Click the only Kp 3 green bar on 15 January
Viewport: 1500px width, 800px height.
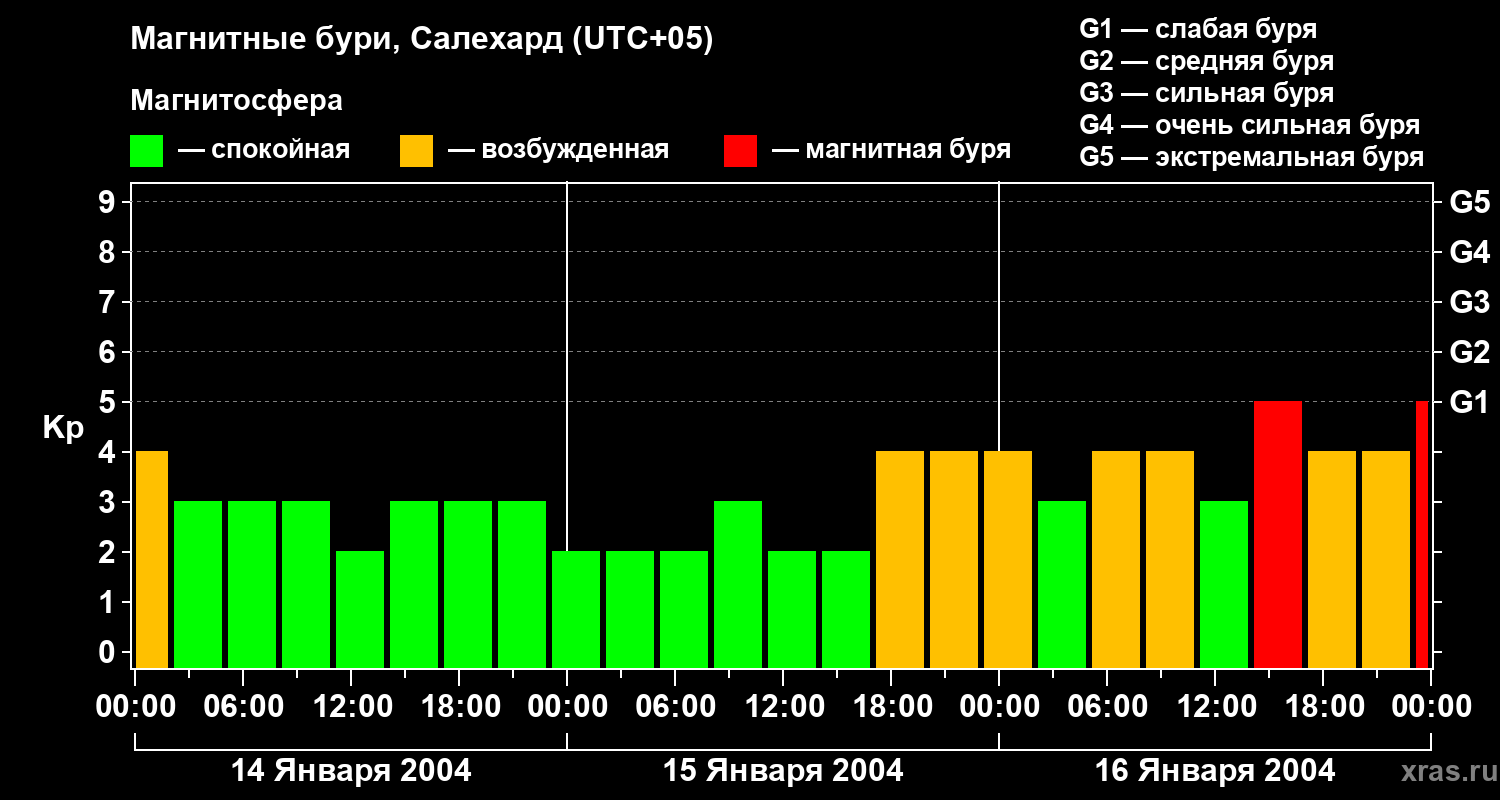(x=738, y=585)
